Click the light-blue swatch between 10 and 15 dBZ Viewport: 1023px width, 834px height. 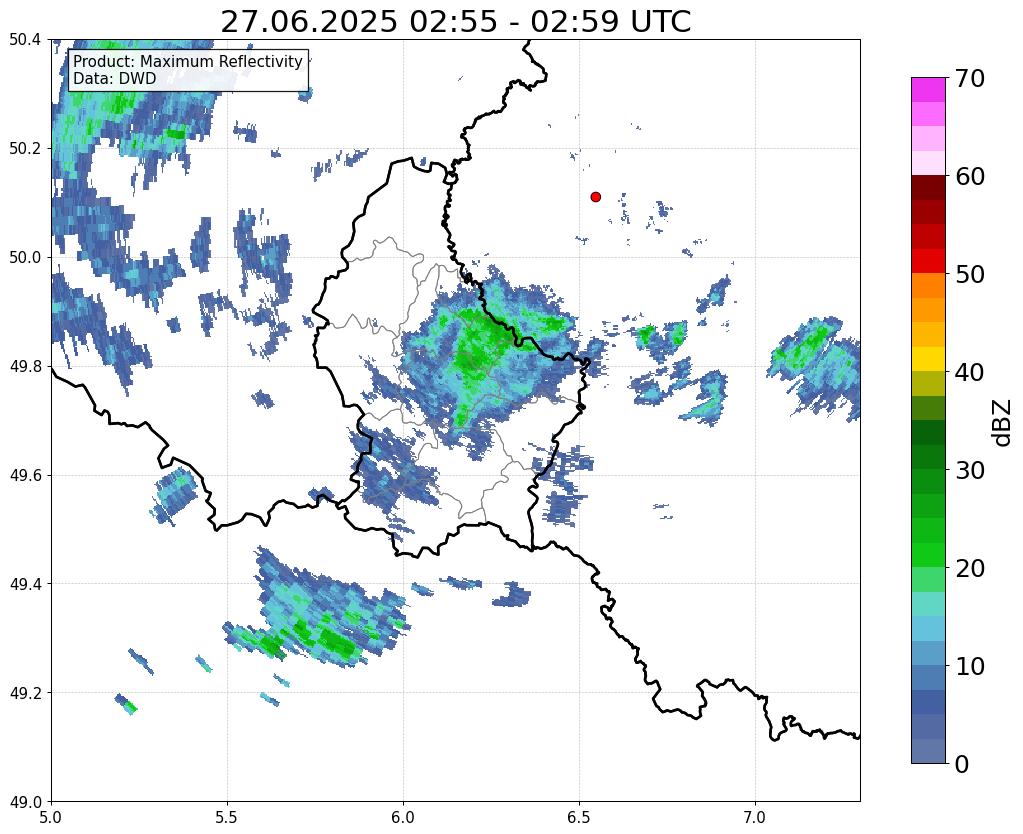coord(928,628)
